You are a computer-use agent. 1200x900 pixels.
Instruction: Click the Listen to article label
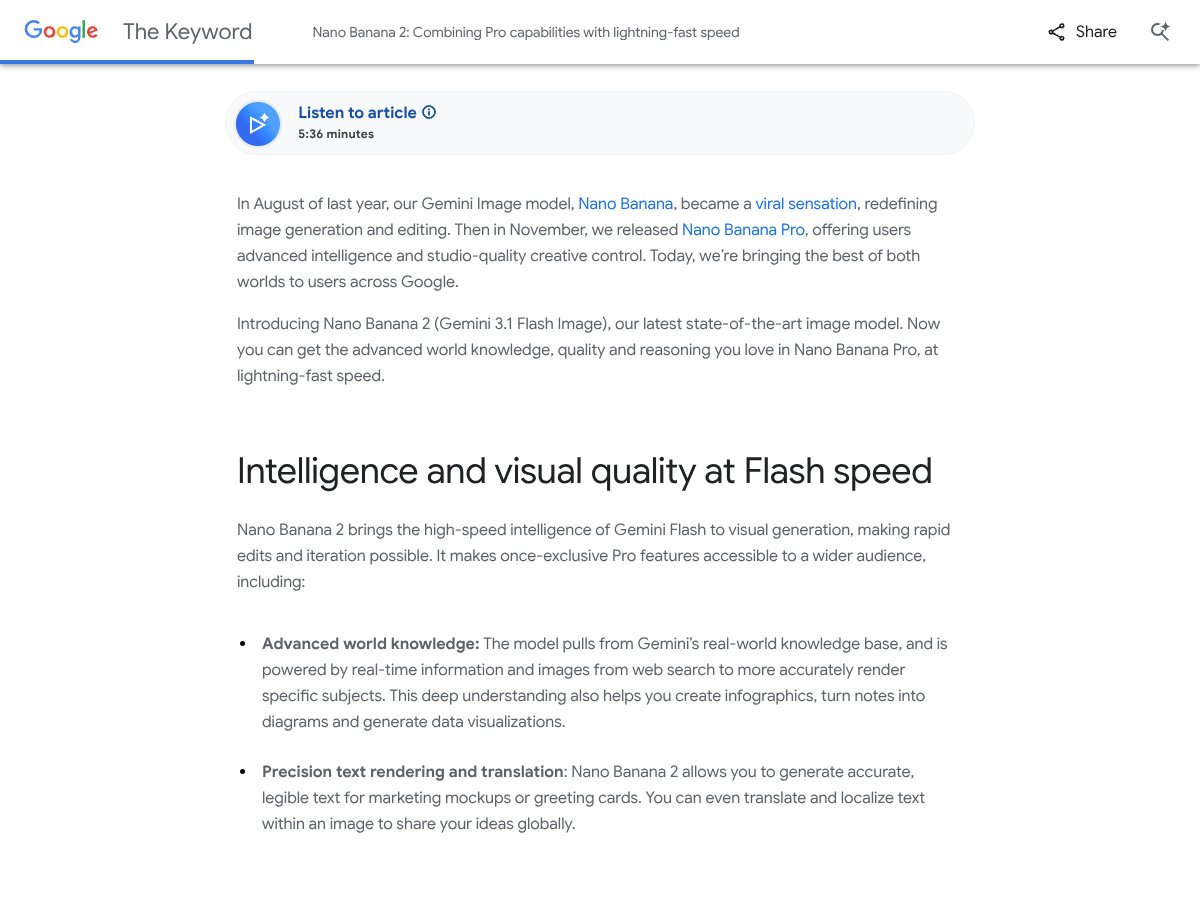357,113
